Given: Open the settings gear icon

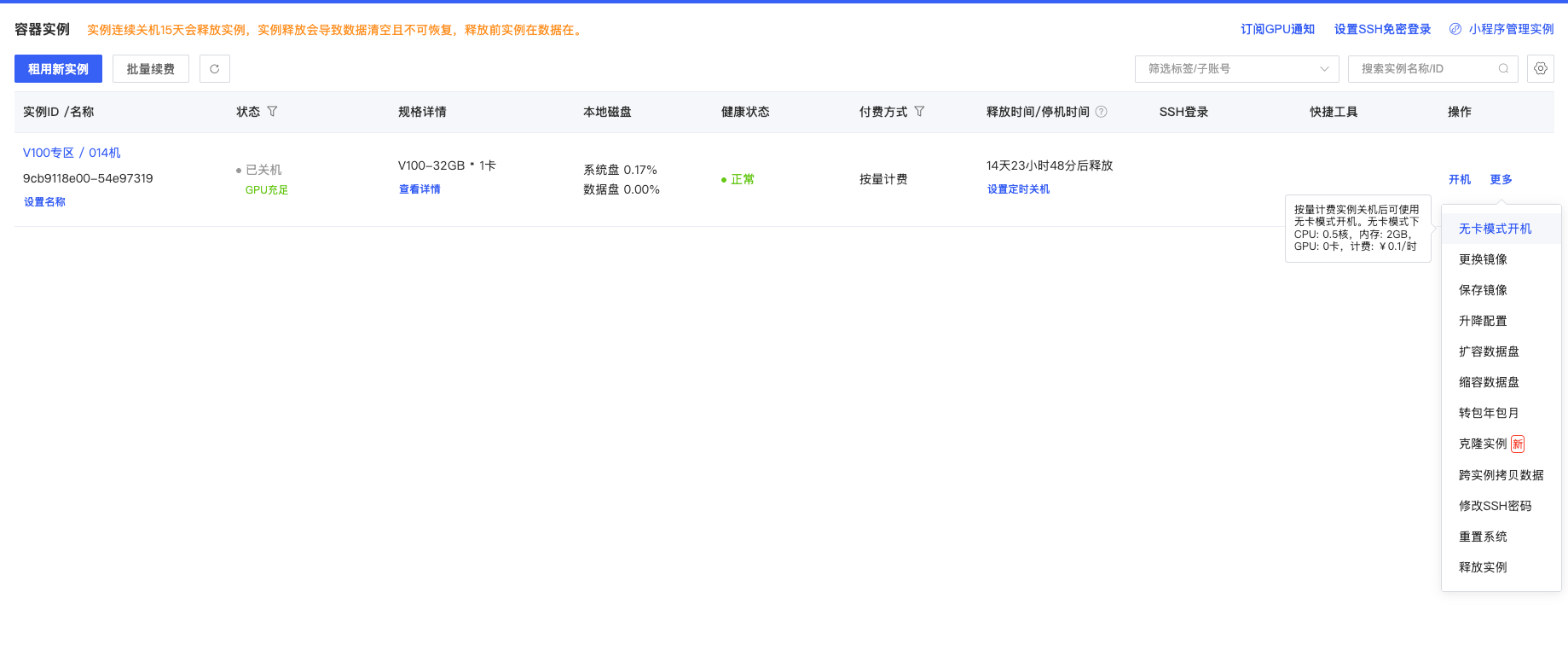Looking at the screenshot, I should point(1541,69).
